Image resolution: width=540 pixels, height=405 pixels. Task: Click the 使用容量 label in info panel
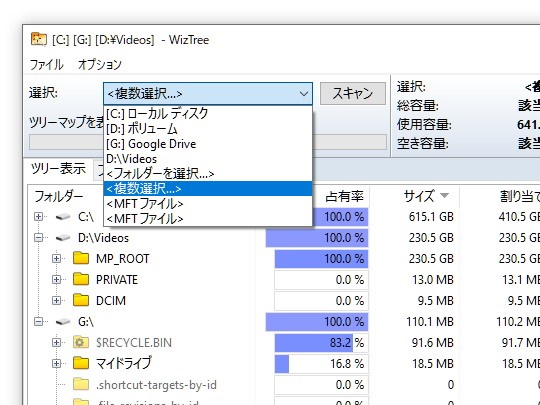(x=424, y=124)
